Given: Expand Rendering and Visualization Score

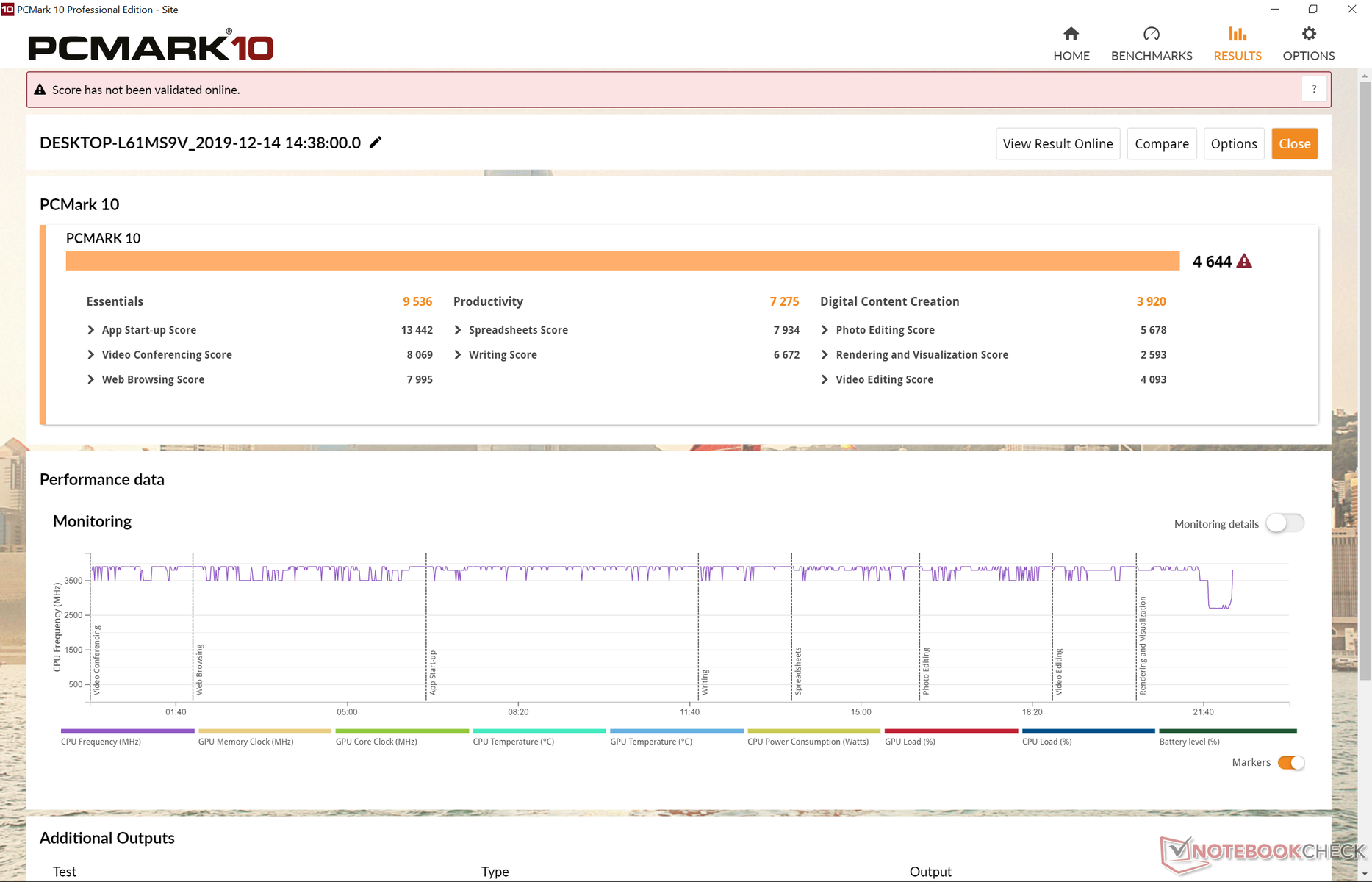Looking at the screenshot, I should [825, 355].
